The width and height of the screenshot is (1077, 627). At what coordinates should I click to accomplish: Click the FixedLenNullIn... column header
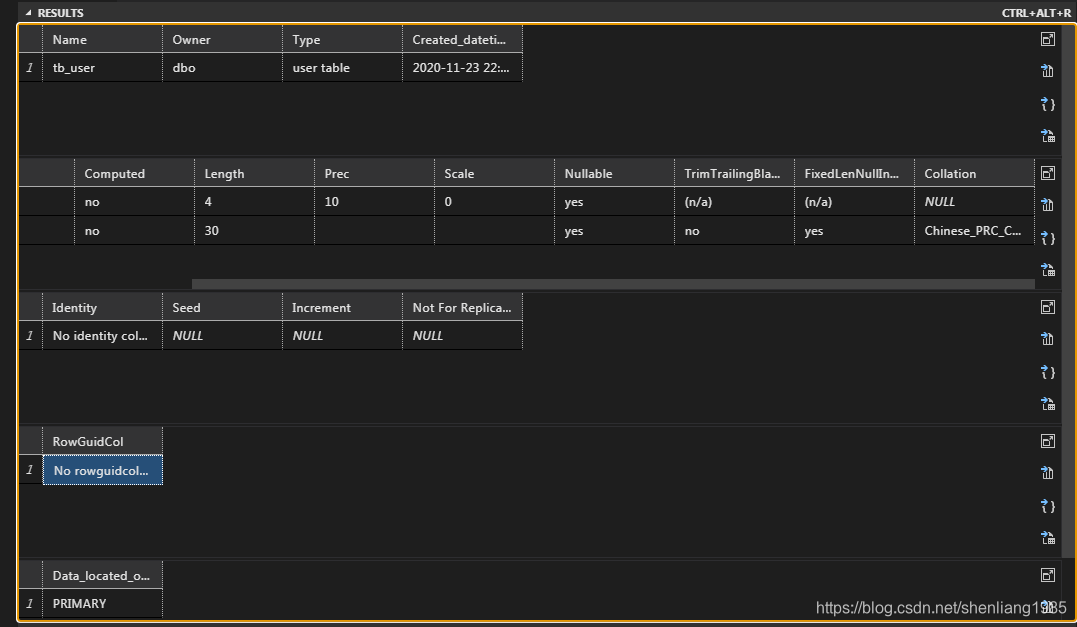pyautogui.click(x=854, y=173)
